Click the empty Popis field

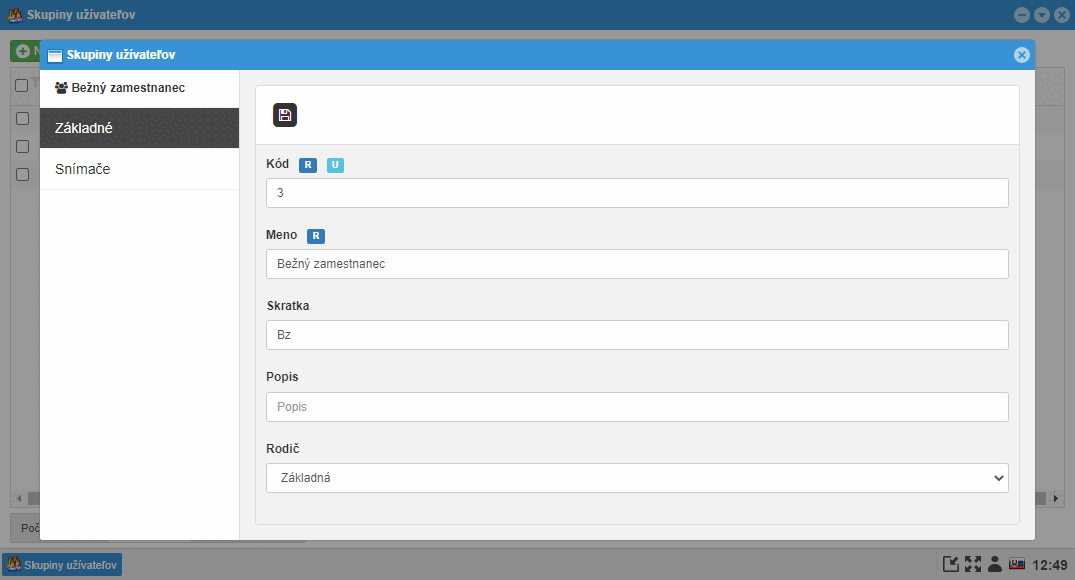637,407
